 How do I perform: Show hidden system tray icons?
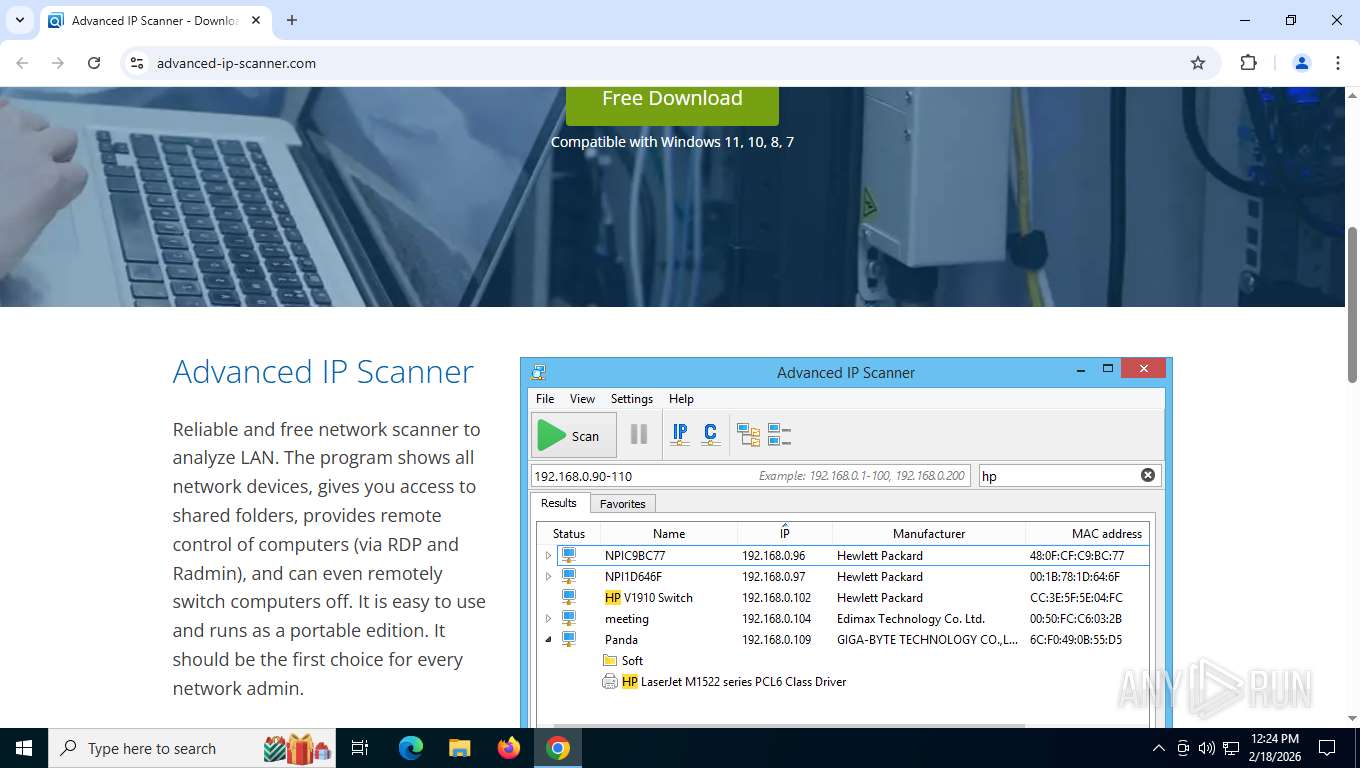pyautogui.click(x=1159, y=748)
